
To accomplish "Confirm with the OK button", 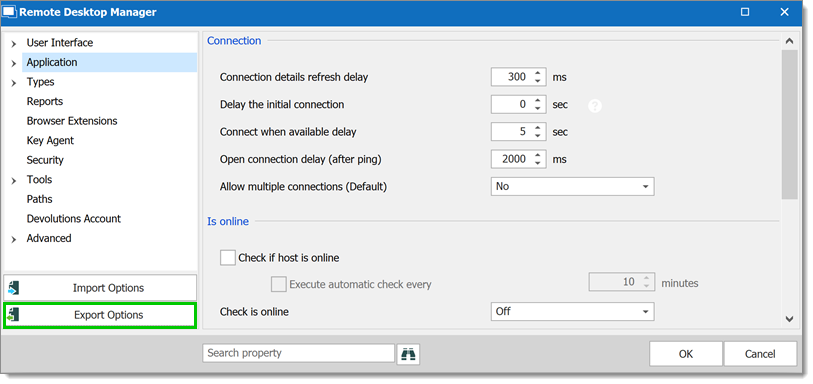I will point(685,354).
